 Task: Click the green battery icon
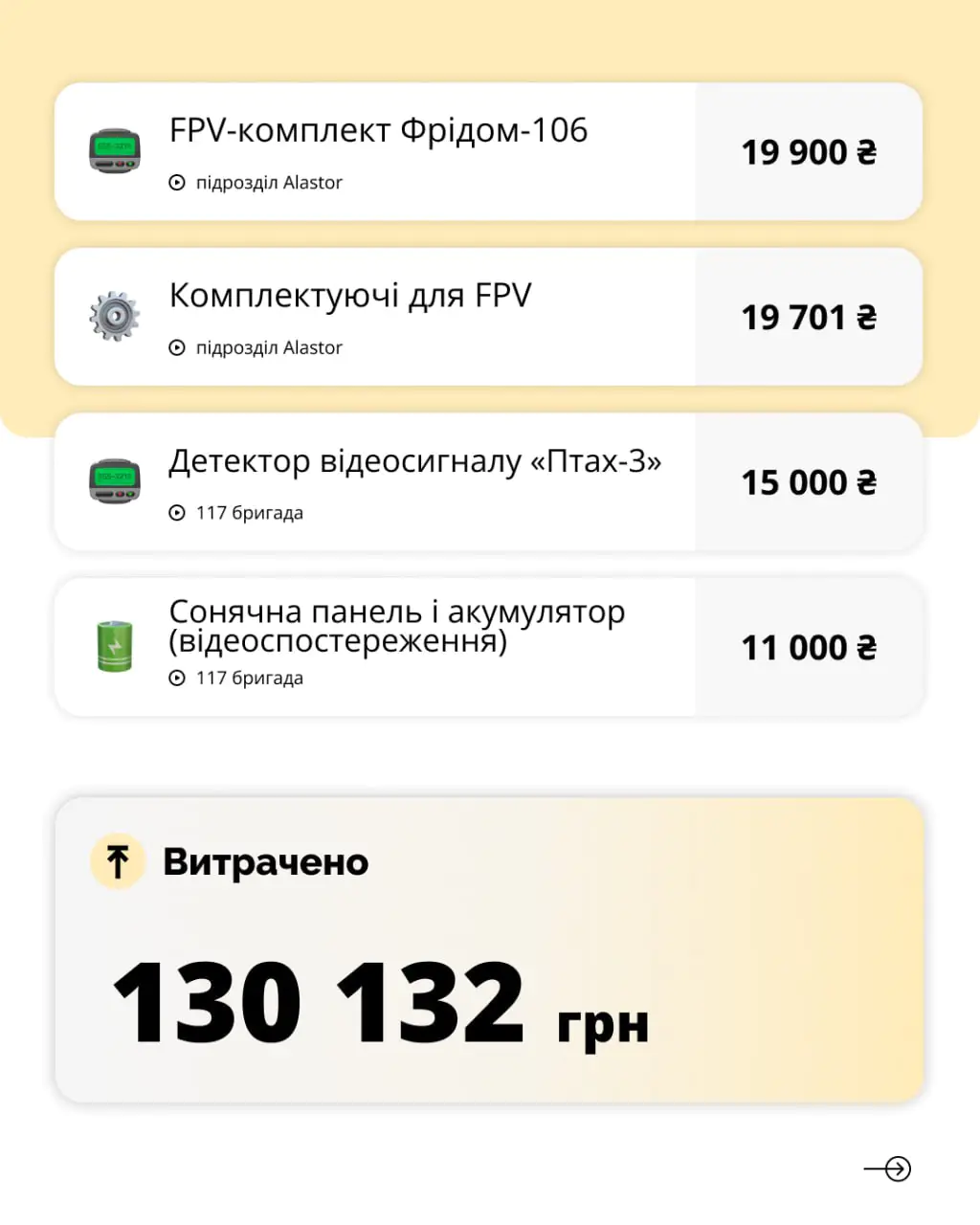point(115,646)
